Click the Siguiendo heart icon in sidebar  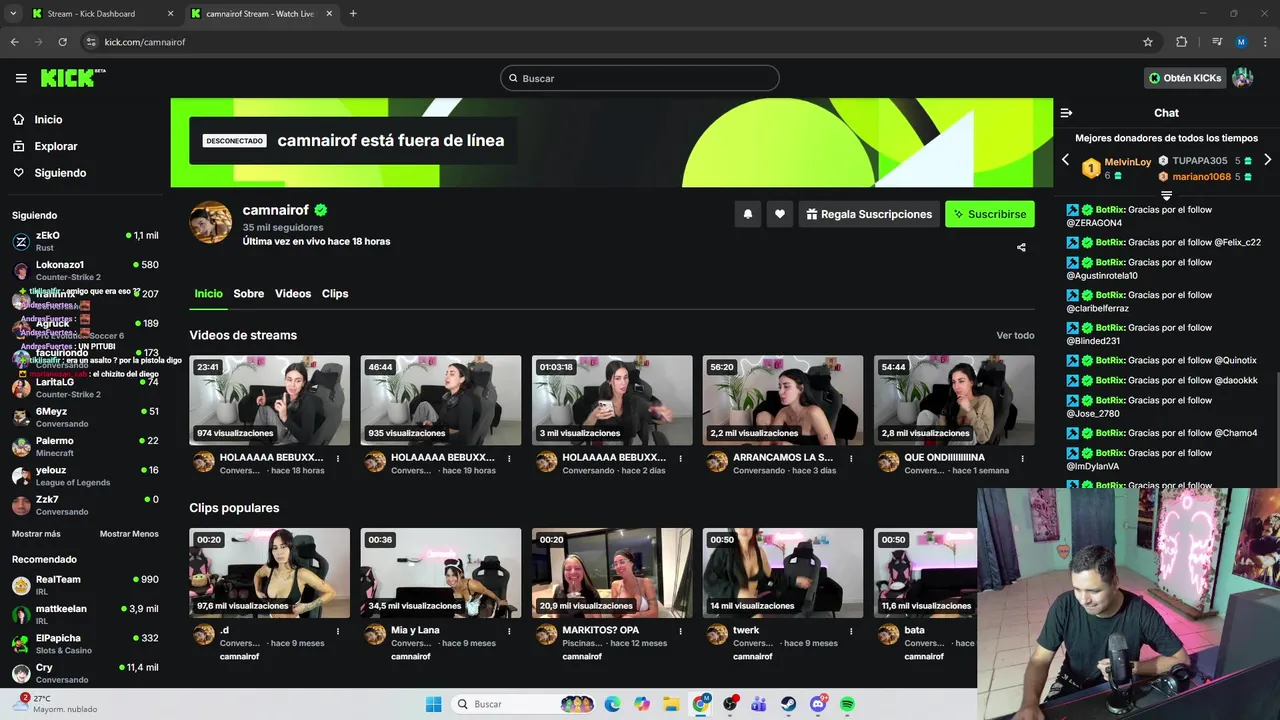pyautogui.click(x=19, y=173)
